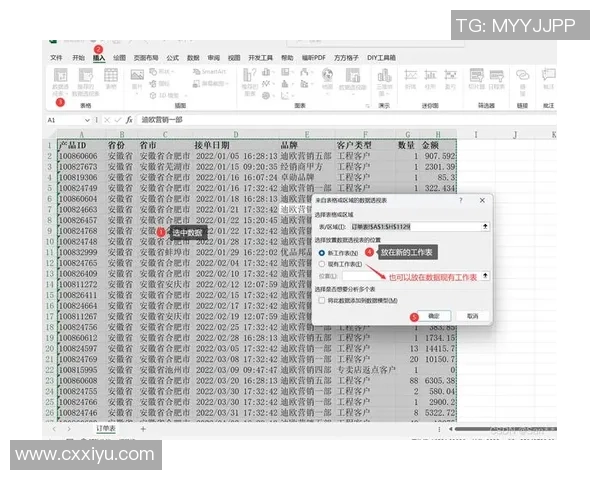The image size is (600, 480).
Task: Click the range selector icon beside 表/区域 field
Action: (485, 227)
